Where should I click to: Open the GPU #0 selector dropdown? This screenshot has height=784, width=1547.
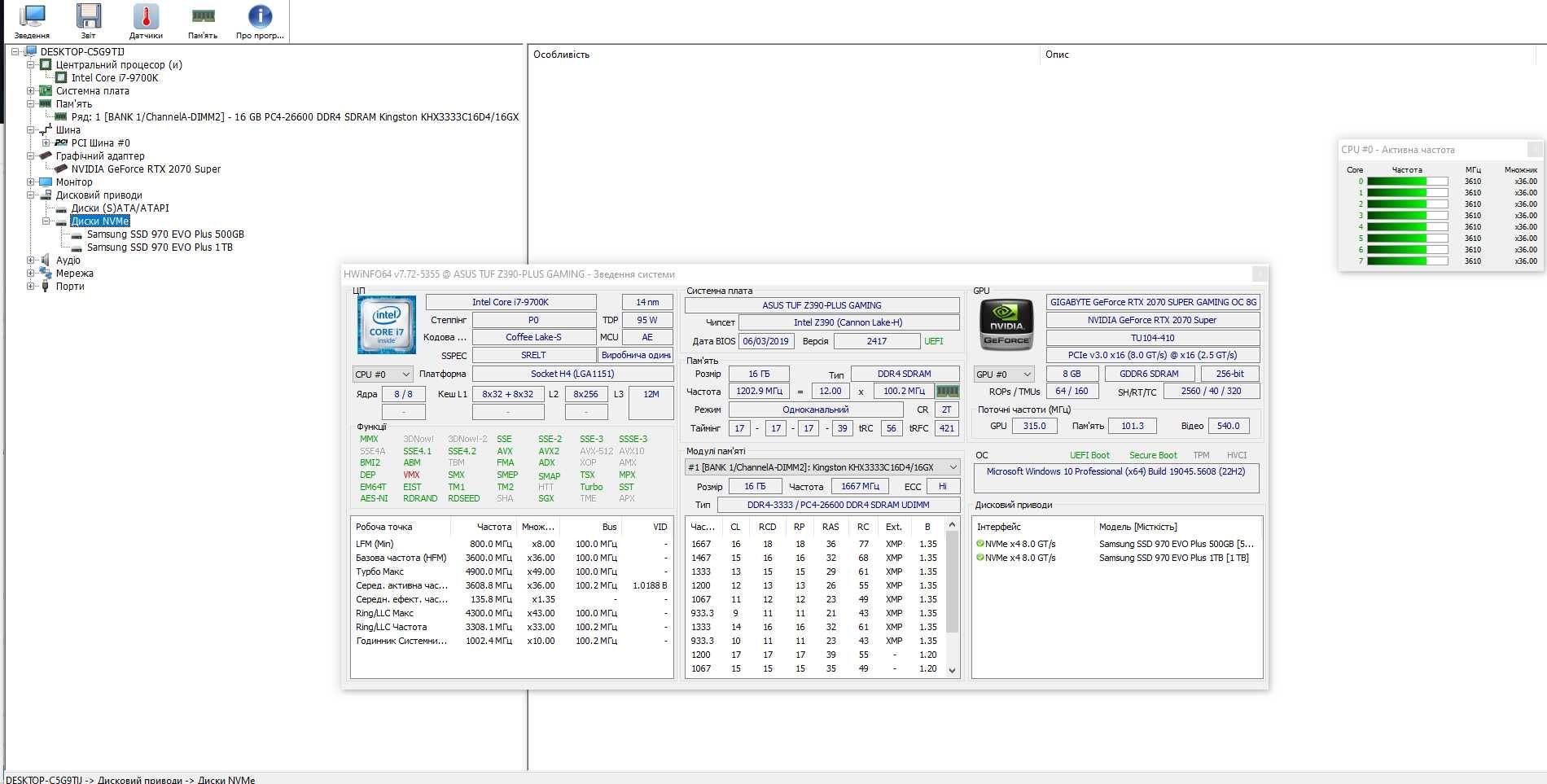(1004, 374)
